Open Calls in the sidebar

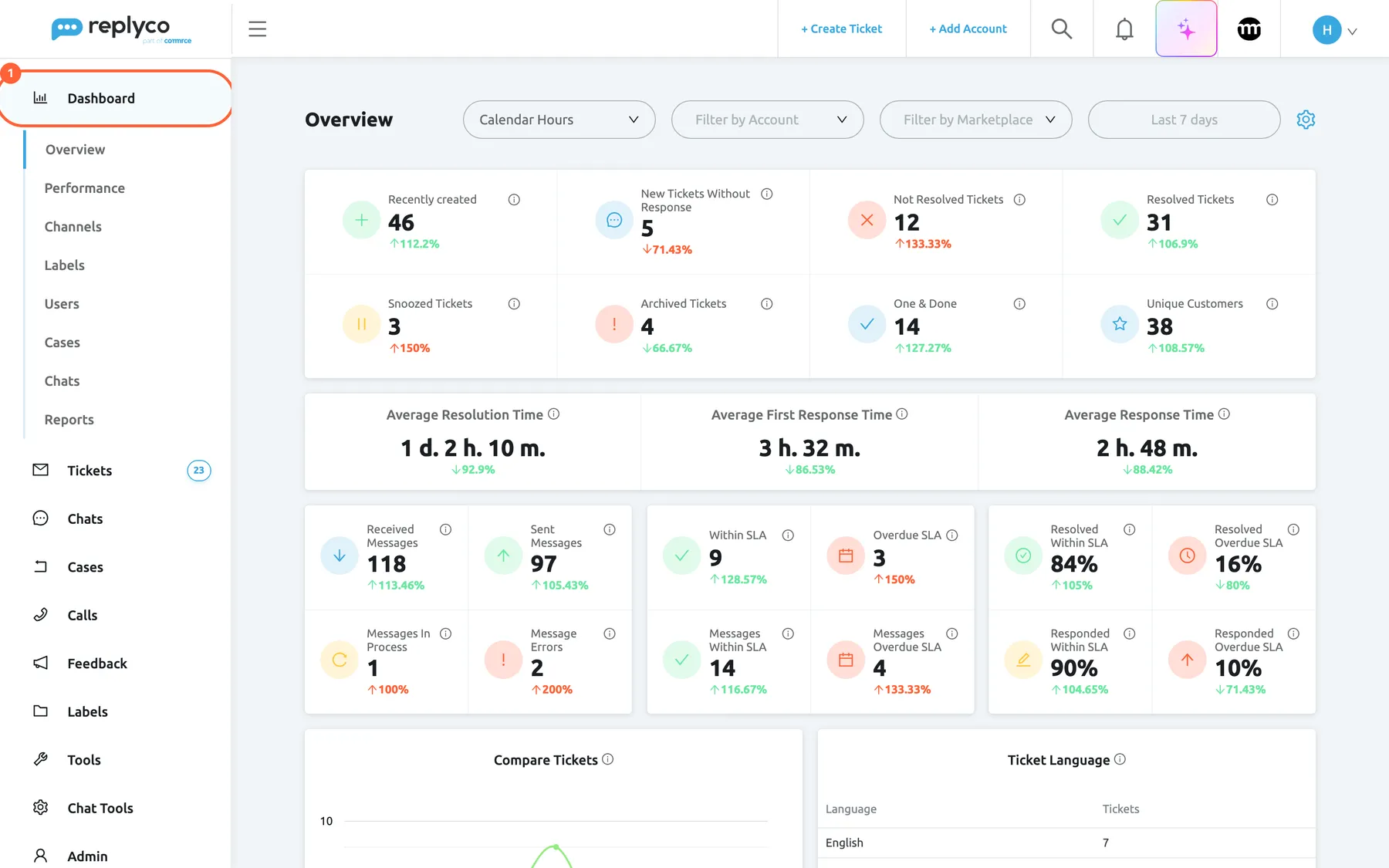click(83, 615)
